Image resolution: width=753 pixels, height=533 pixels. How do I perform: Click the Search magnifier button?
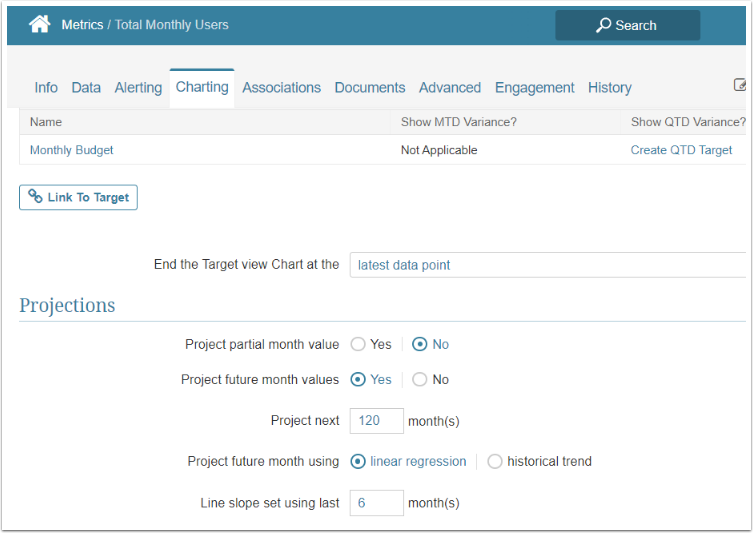pos(627,25)
